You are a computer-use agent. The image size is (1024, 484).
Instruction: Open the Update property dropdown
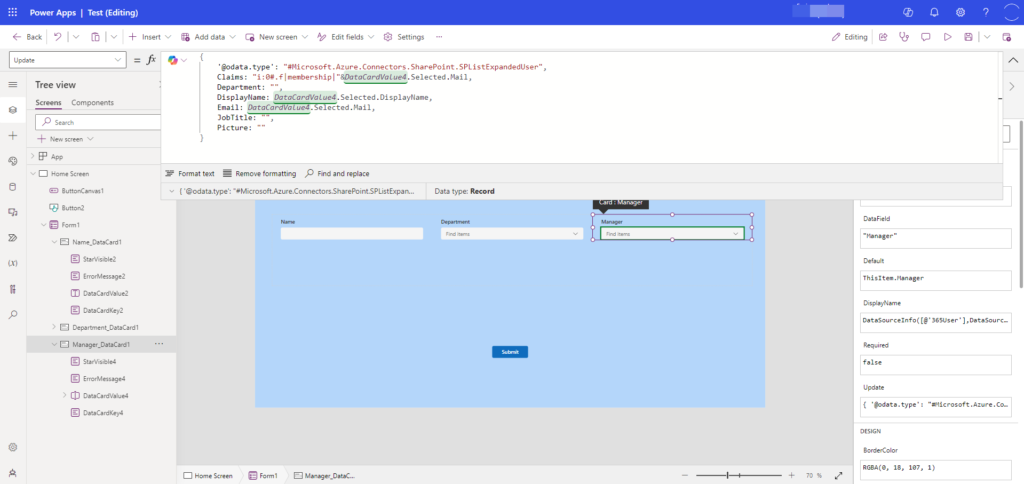pos(66,61)
